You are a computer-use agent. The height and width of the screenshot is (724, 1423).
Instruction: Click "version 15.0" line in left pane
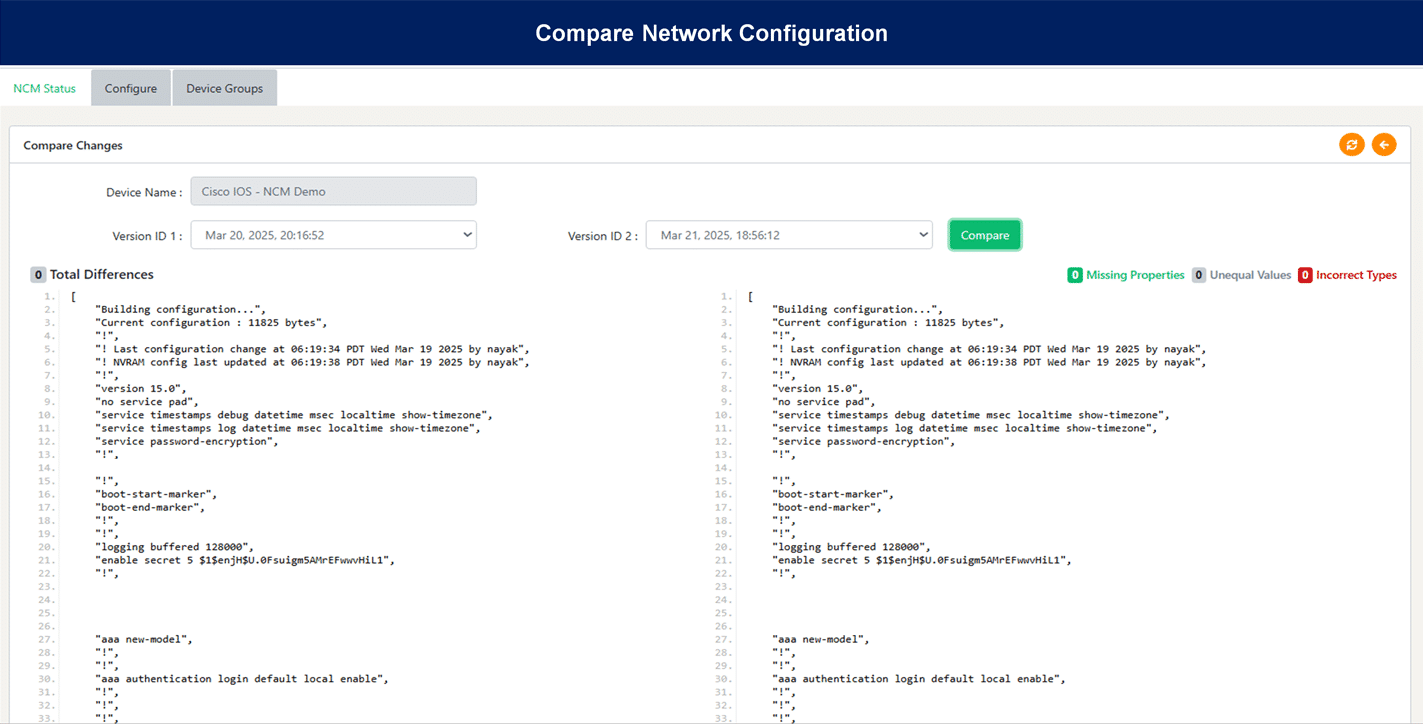(x=141, y=388)
